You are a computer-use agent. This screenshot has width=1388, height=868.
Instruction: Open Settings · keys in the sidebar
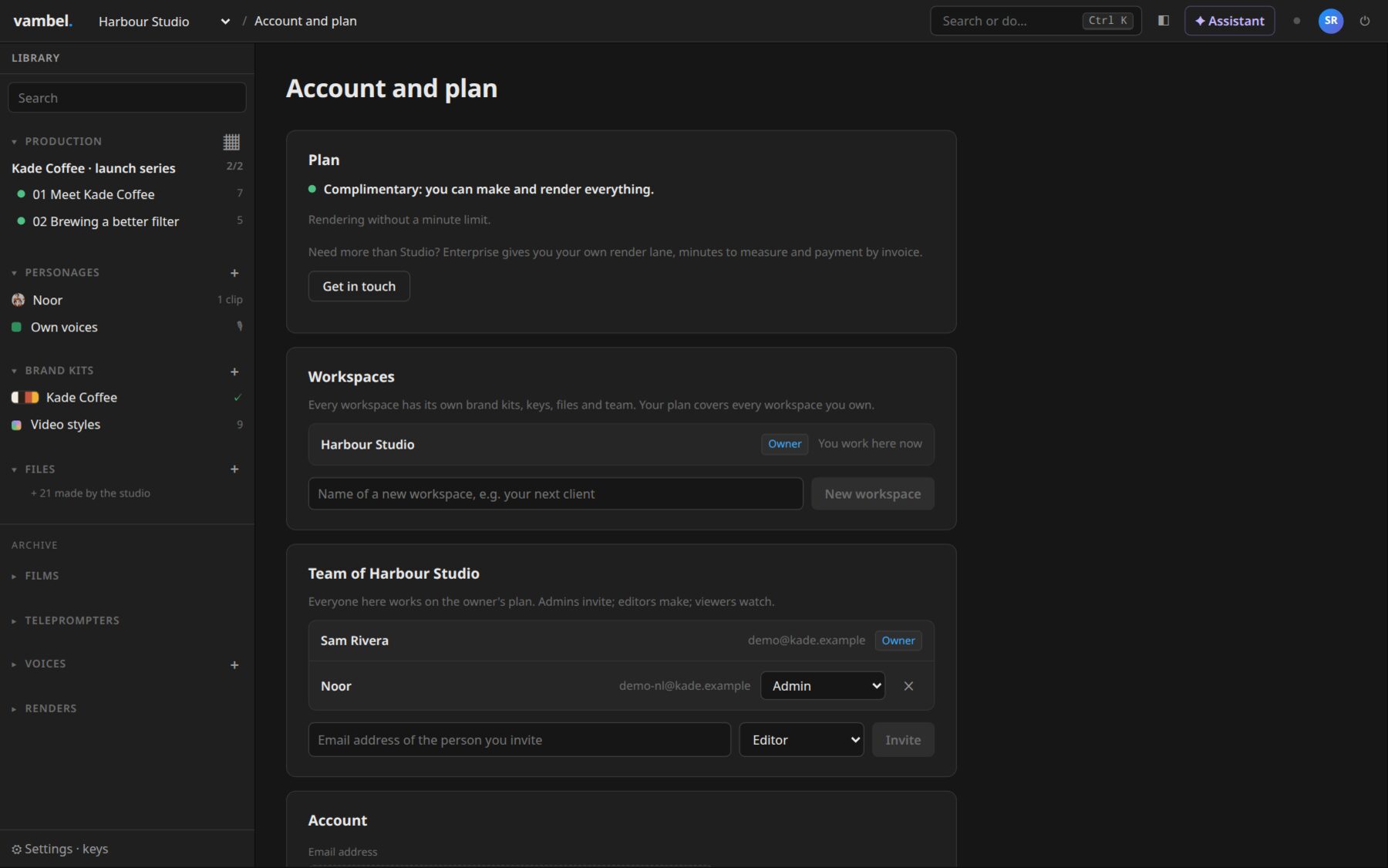tap(60, 849)
